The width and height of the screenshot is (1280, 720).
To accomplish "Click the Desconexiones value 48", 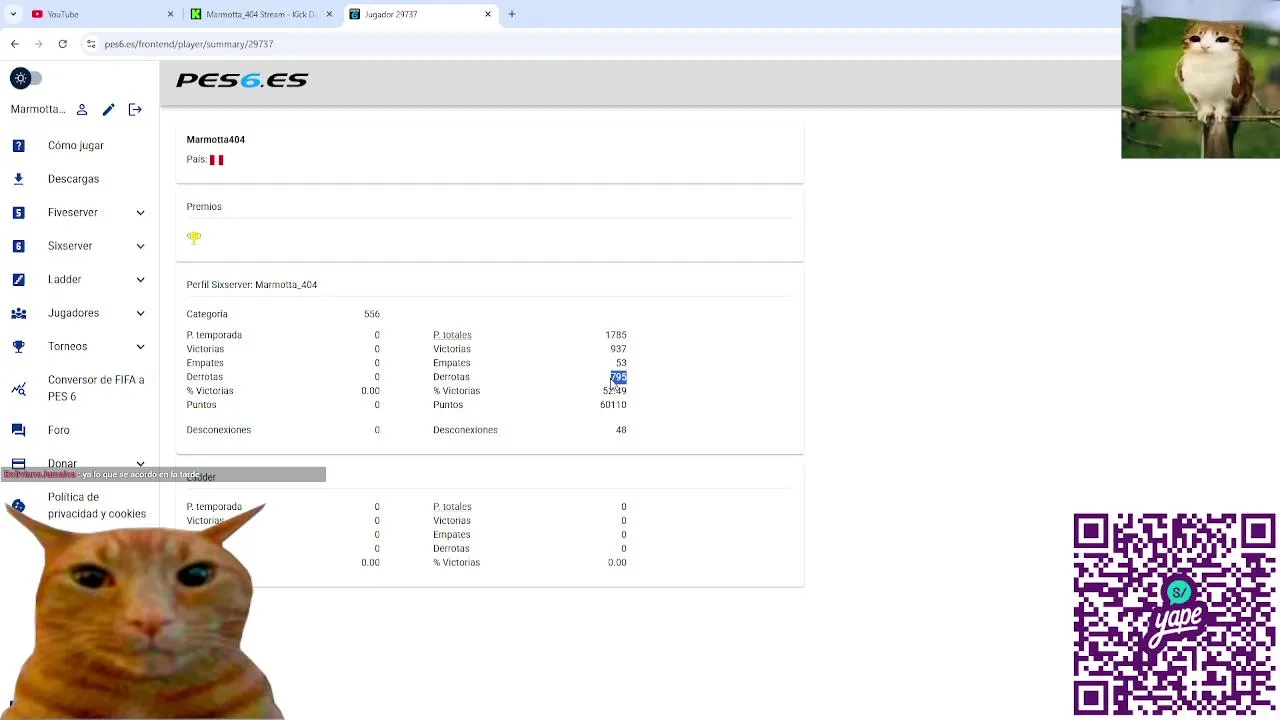I will 621,430.
